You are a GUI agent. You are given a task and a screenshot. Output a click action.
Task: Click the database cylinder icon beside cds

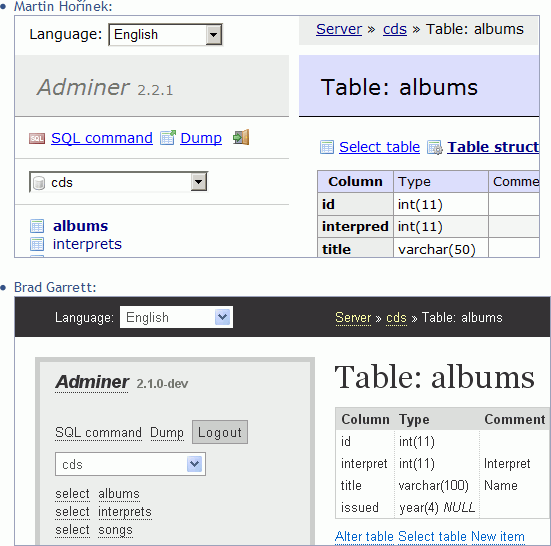(39, 183)
